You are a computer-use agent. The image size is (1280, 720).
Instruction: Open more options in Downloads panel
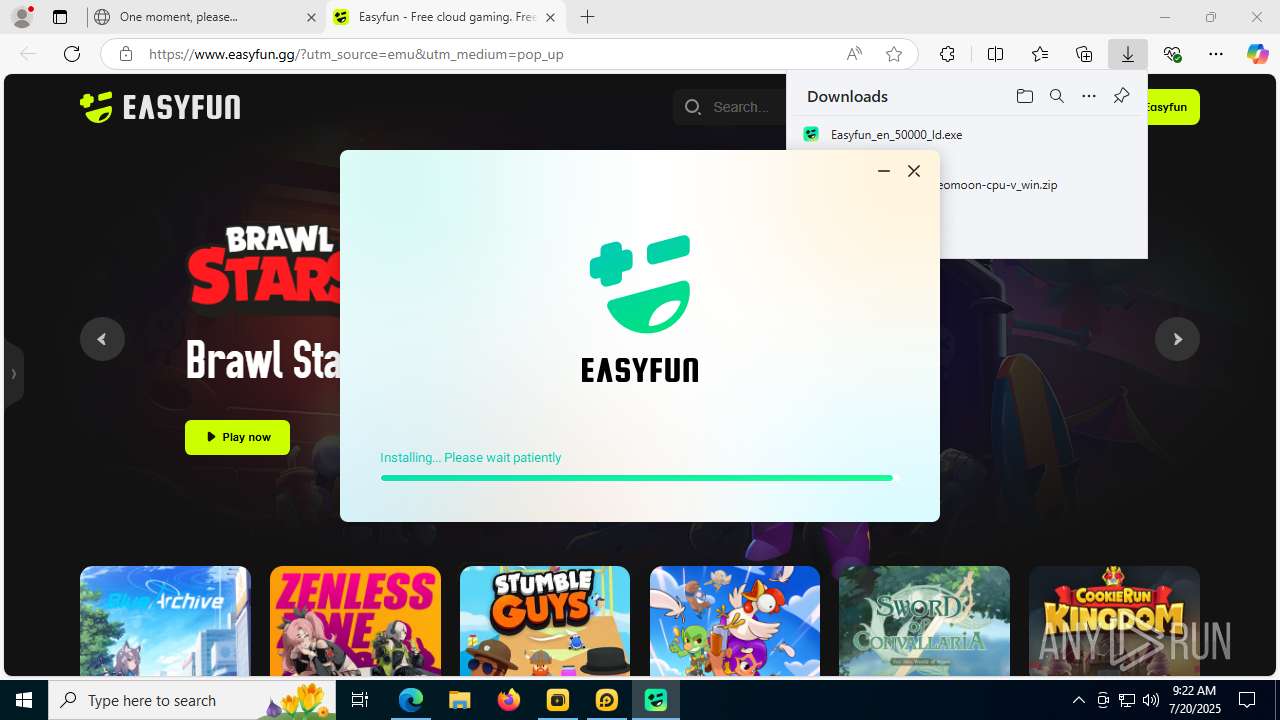pos(1089,96)
